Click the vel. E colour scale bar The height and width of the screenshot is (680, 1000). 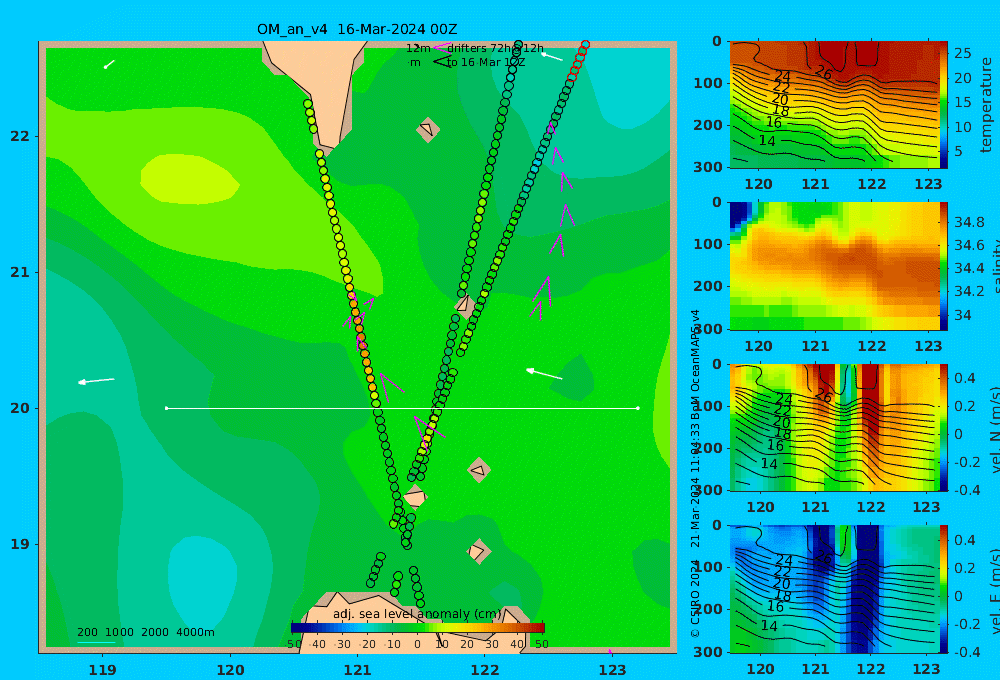(944, 589)
